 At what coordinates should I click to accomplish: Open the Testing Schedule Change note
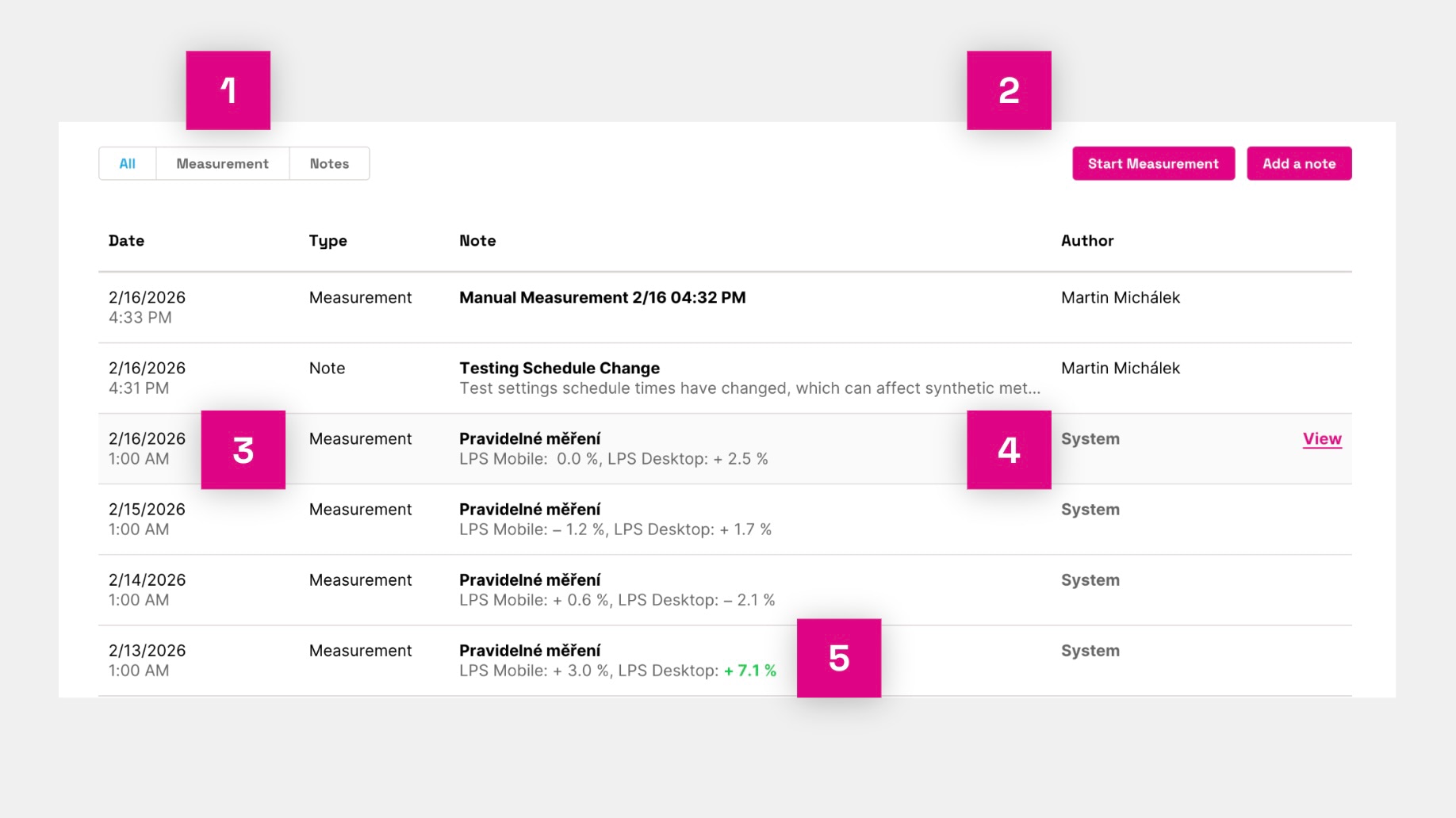pos(559,369)
